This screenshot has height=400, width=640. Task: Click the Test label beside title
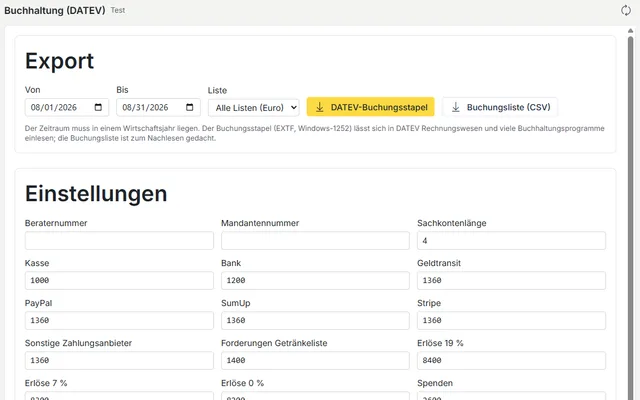pos(118,11)
